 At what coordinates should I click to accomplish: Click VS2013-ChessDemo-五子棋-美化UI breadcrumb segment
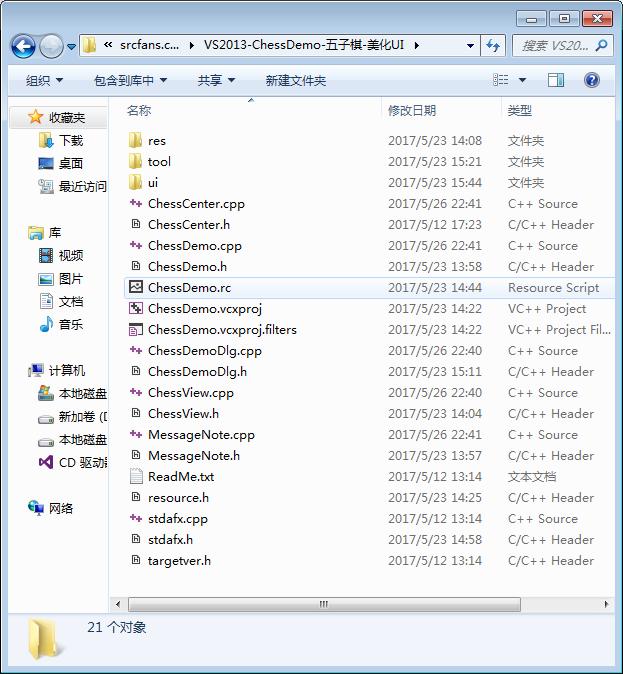[x=304, y=45]
